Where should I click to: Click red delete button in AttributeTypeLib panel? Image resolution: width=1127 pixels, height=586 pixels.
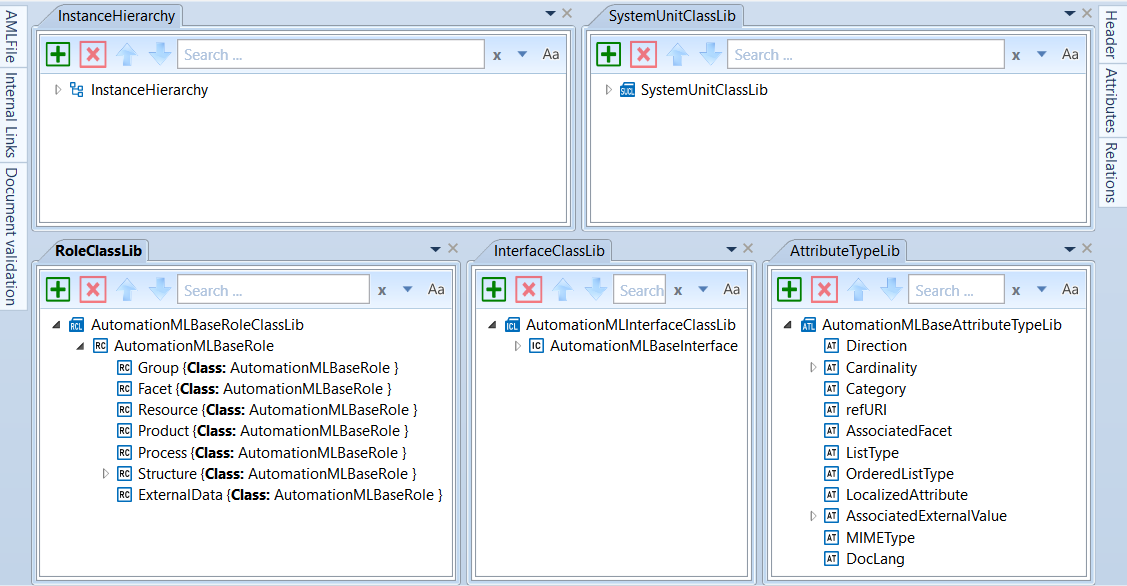coord(824,290)
